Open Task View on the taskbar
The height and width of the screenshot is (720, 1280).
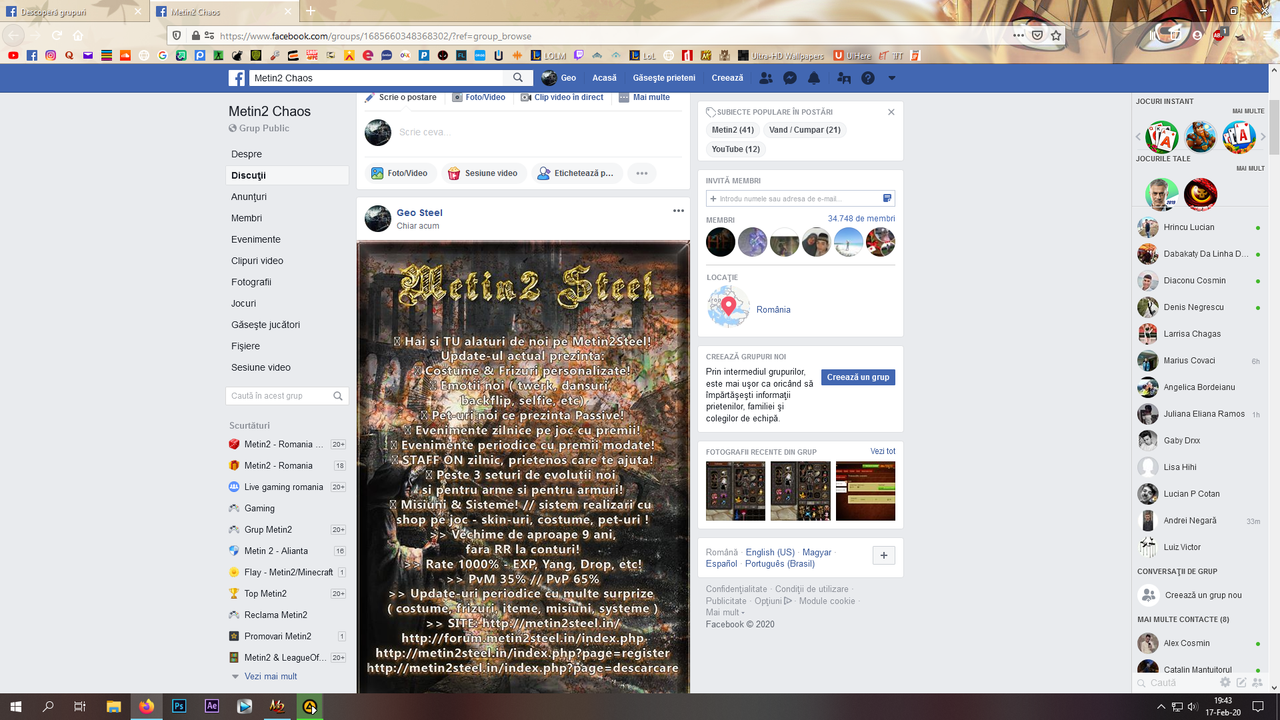click(x=80, y=706)
